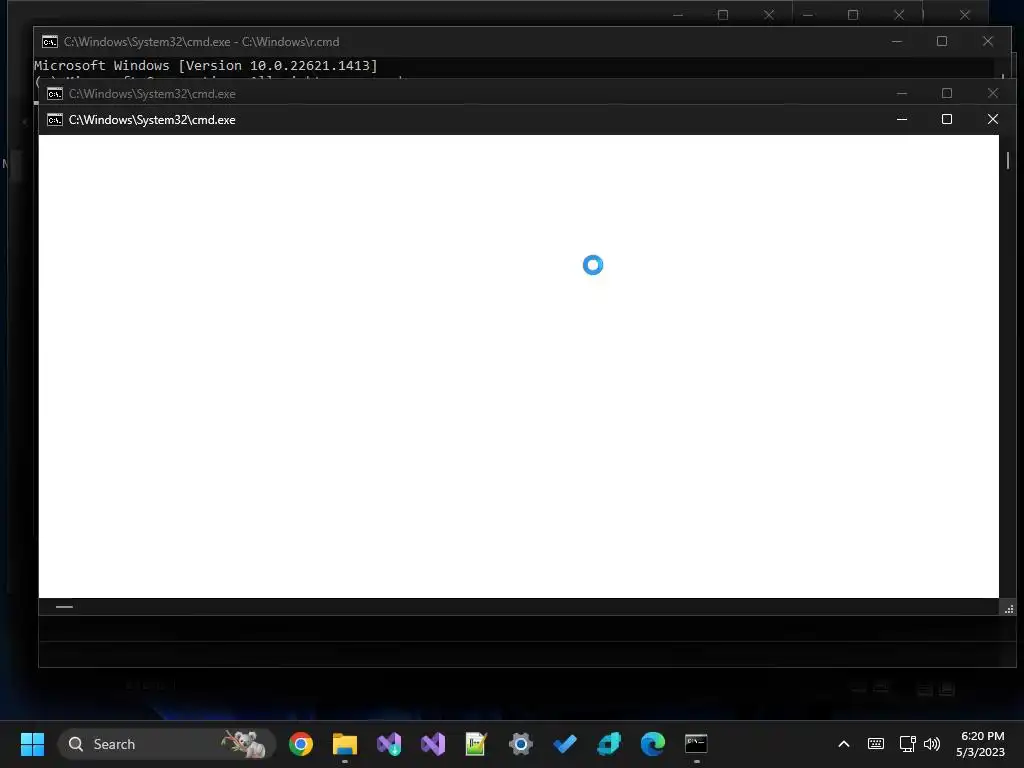
Task: Minimize the middle inactive cmd.exe window
Action: [902, 93]
